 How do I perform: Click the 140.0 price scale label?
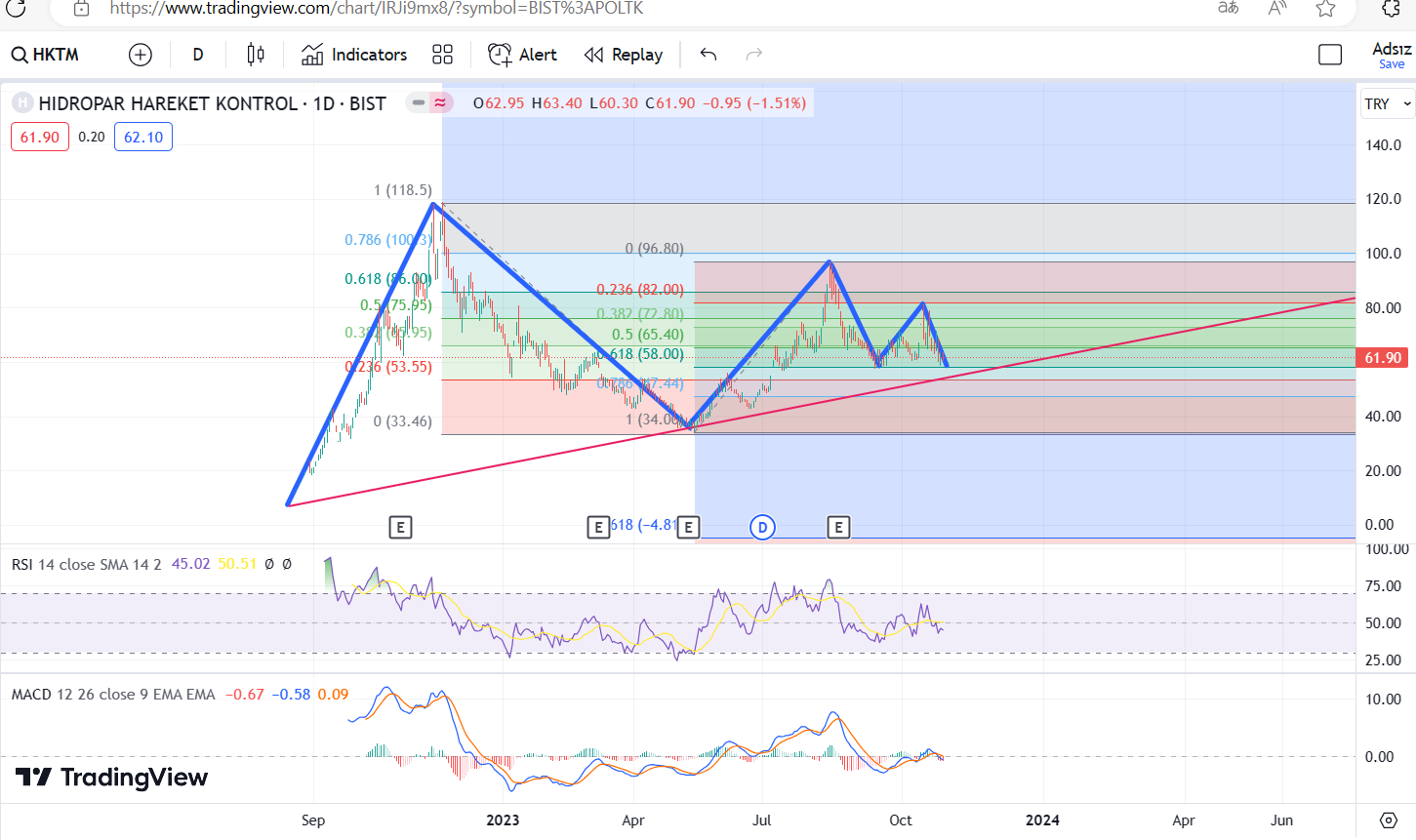point(1384,145)
